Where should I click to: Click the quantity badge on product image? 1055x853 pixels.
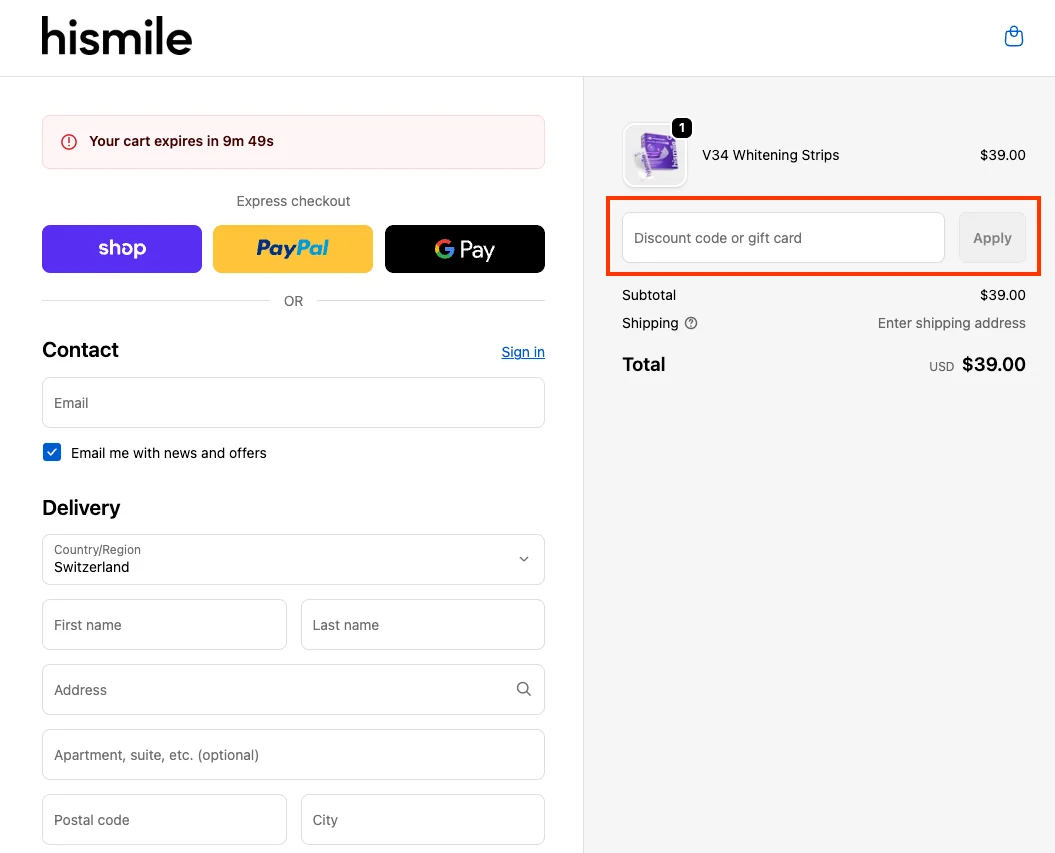pos(681,128)
